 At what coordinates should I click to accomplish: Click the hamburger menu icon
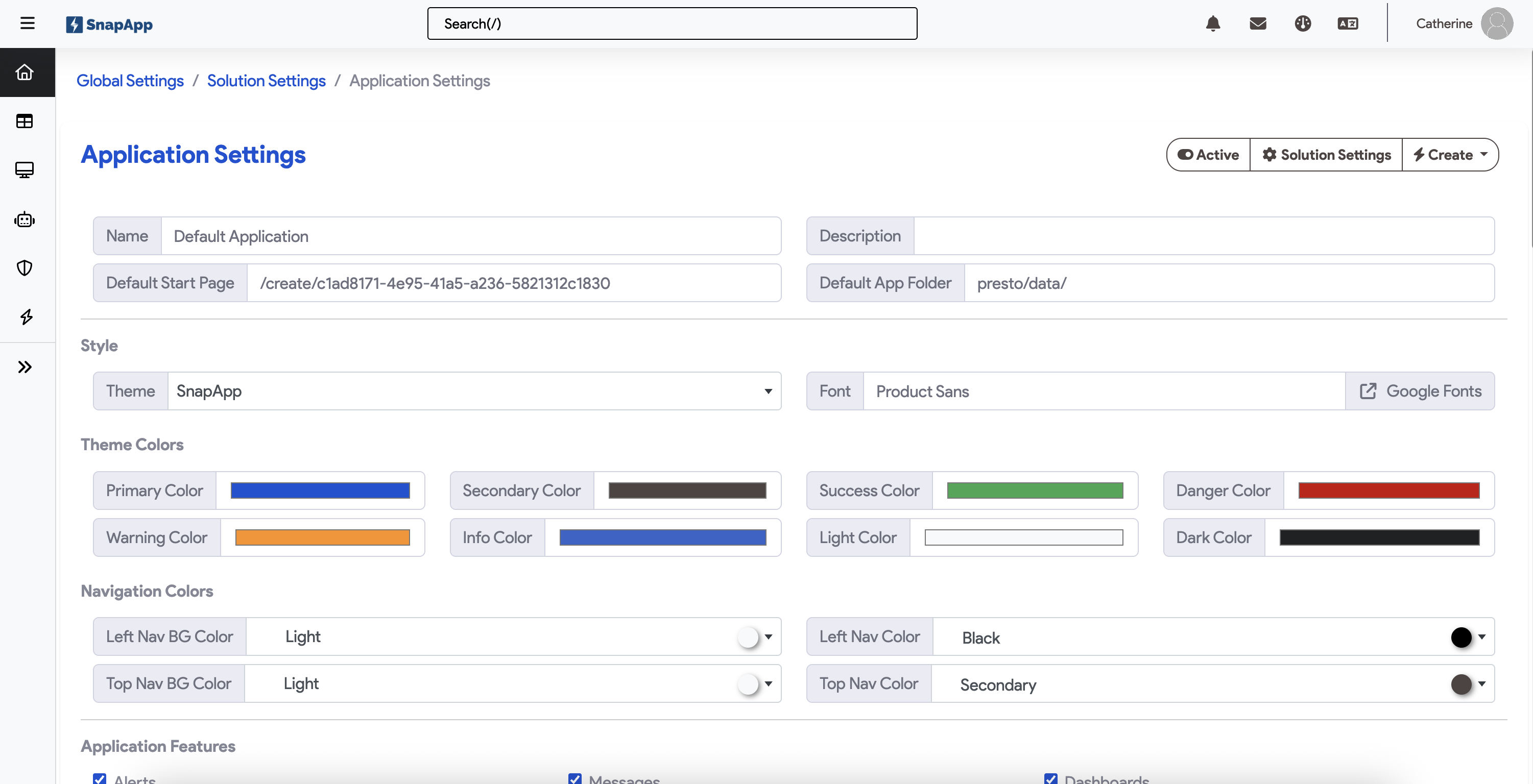(28, 23)
